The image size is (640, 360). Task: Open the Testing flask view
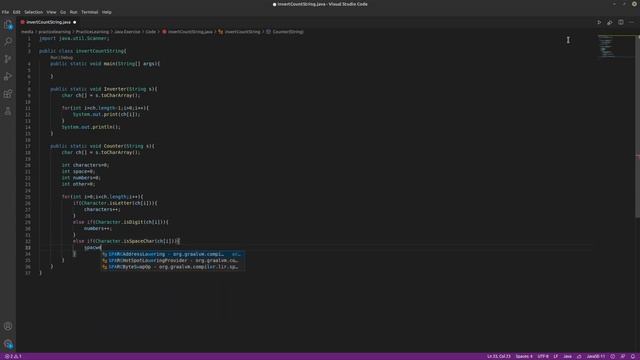(x=8, y=111)
